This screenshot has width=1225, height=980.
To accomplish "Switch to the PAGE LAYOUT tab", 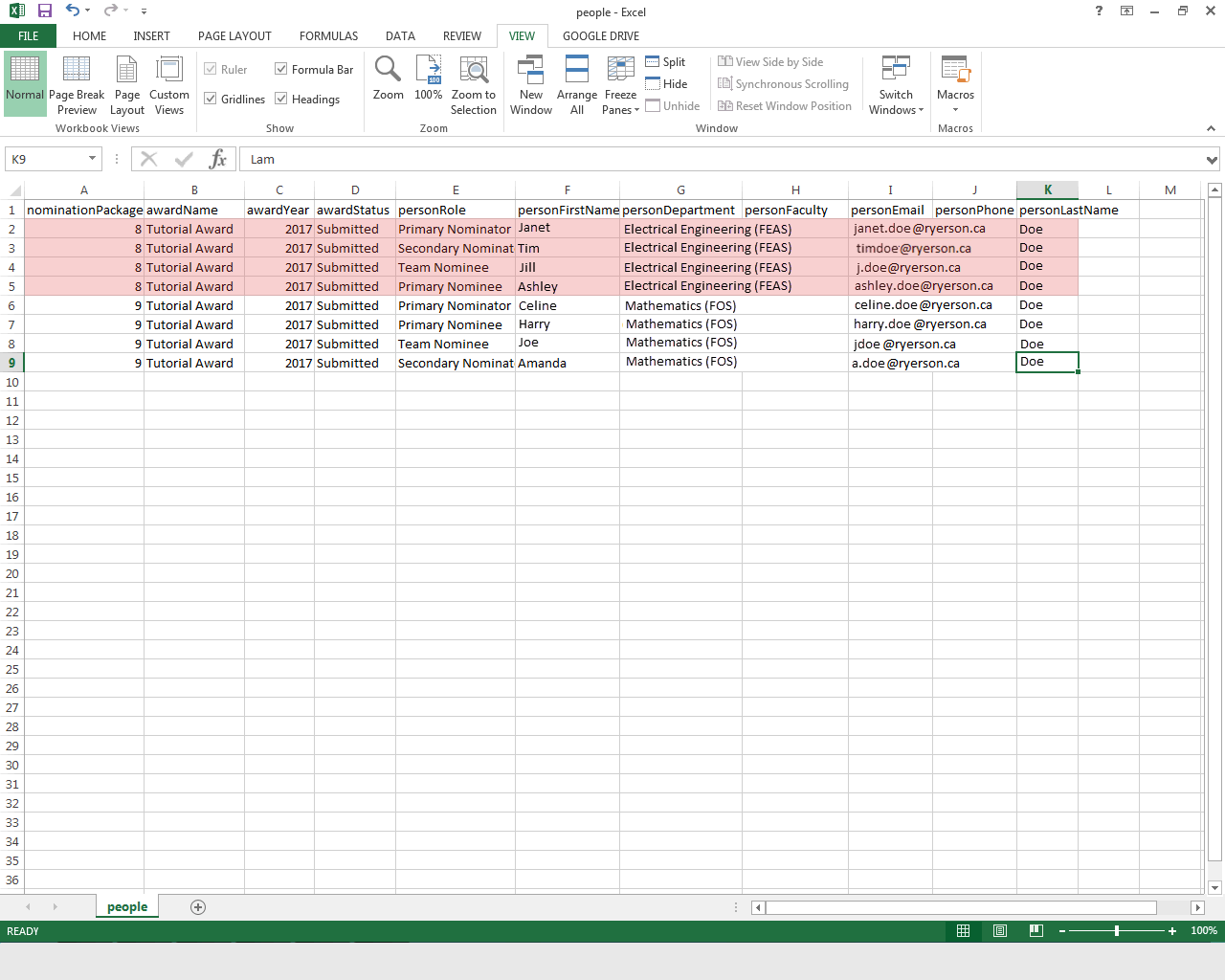I will (x=234, y=36).
